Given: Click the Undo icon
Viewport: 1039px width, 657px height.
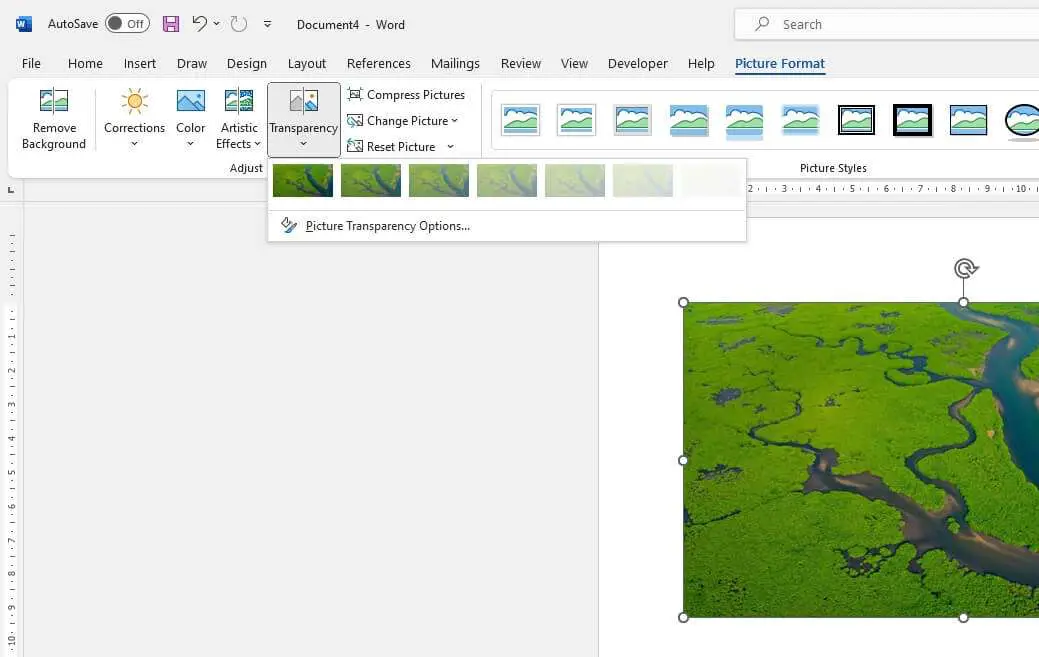Looking at the screenshot, I should point(199,23).
